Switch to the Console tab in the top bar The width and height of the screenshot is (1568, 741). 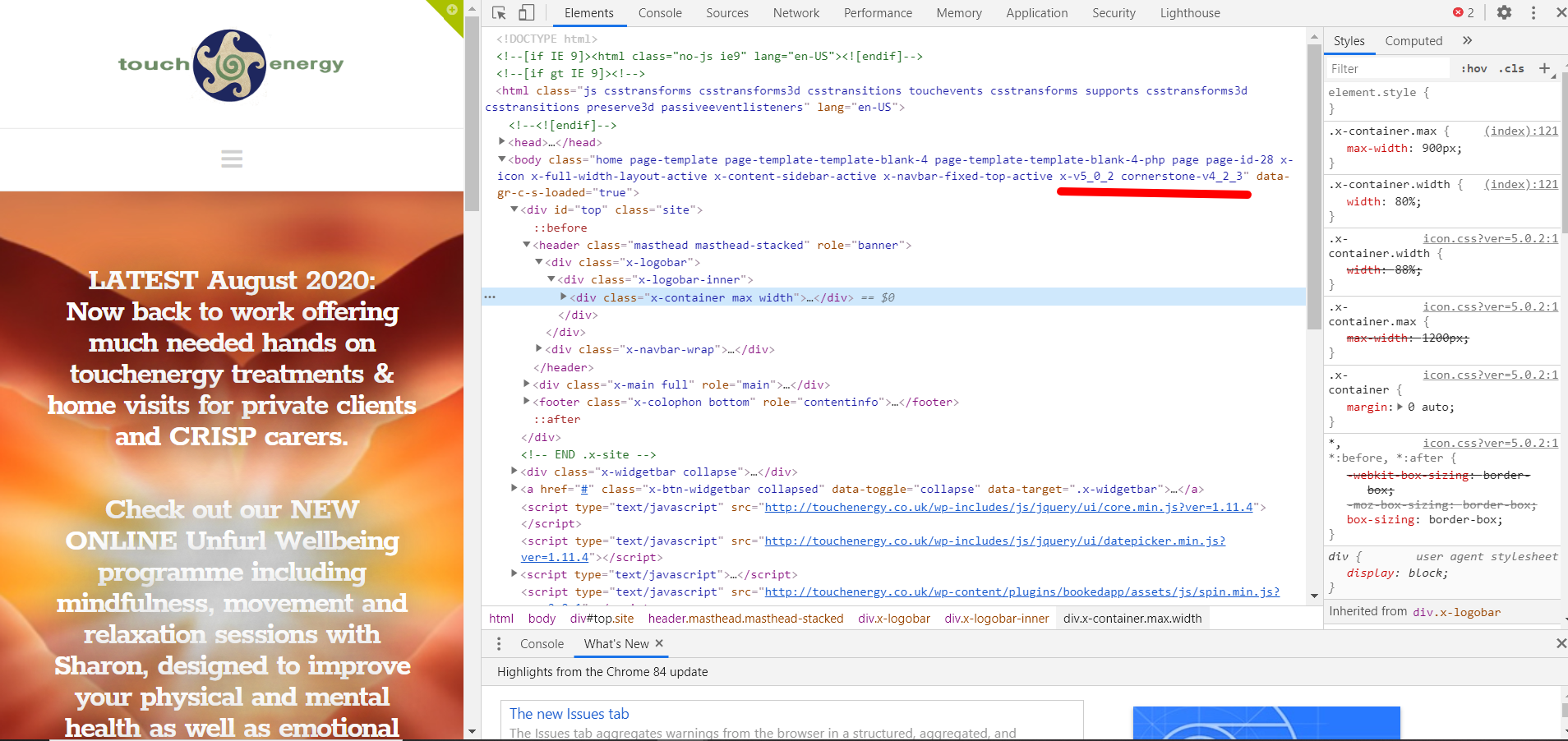coord(660,13)
